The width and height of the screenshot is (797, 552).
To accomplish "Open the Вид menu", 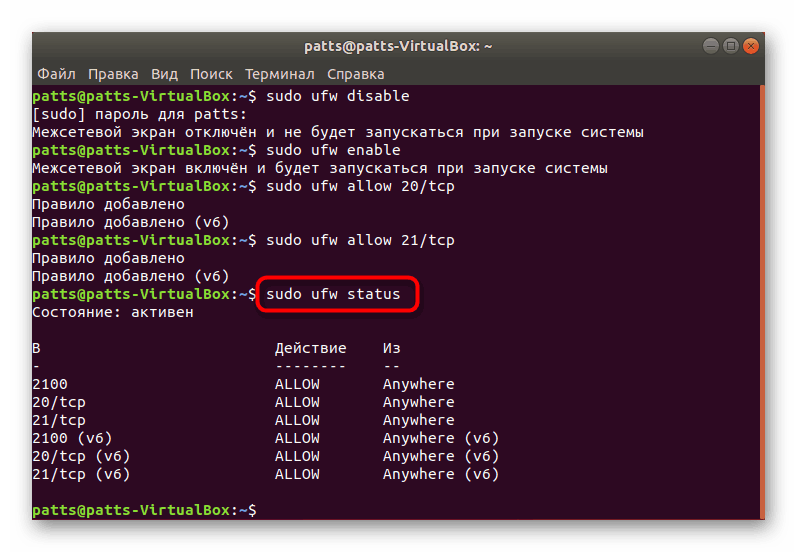I will [164, 74].
